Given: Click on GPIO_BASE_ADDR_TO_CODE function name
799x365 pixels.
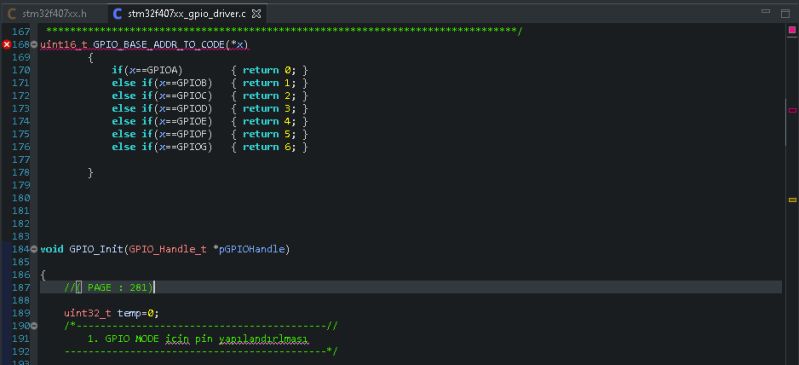Looking at the screenshot, I should [x=158, y=45].
